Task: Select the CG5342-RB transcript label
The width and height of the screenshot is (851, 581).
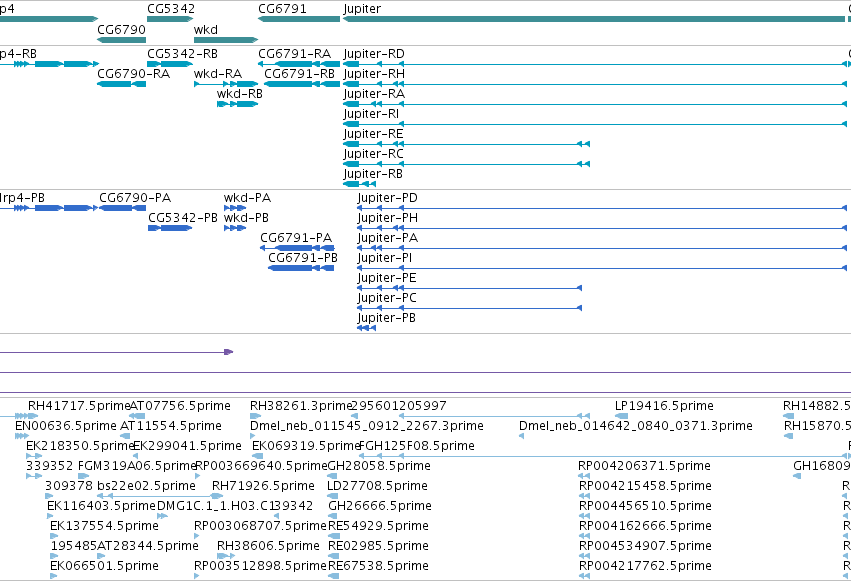Action: click(182, 54)
